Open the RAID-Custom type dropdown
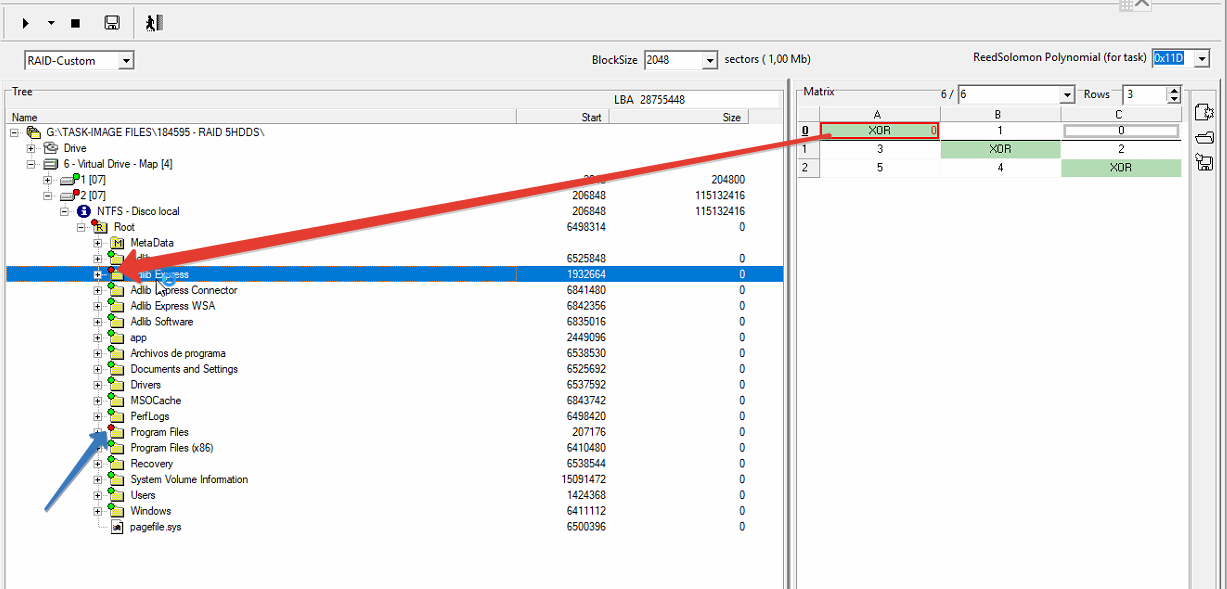 (x=126, y=61)
